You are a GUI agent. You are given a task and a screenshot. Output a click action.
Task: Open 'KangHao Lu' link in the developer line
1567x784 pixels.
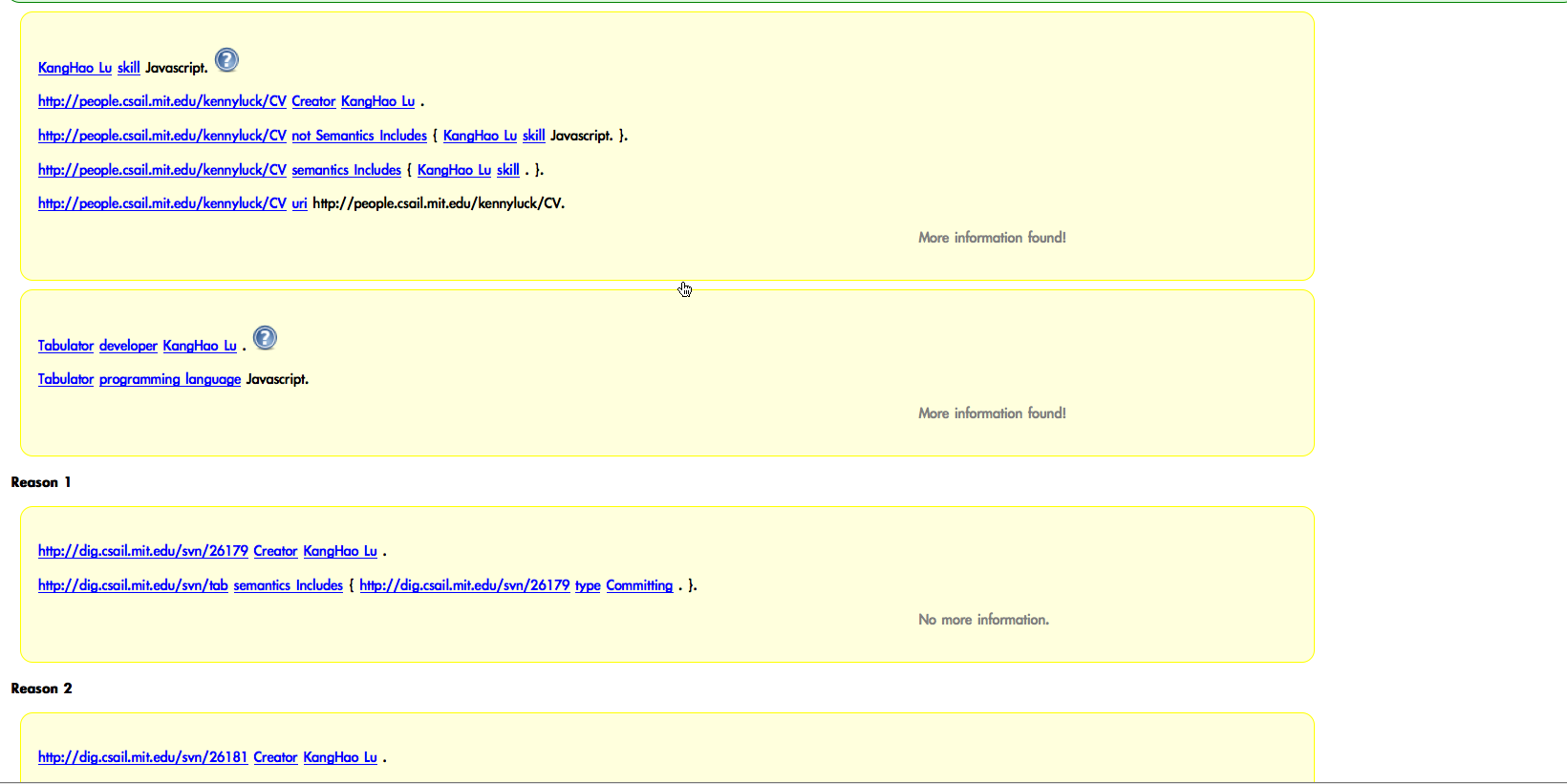200,346
